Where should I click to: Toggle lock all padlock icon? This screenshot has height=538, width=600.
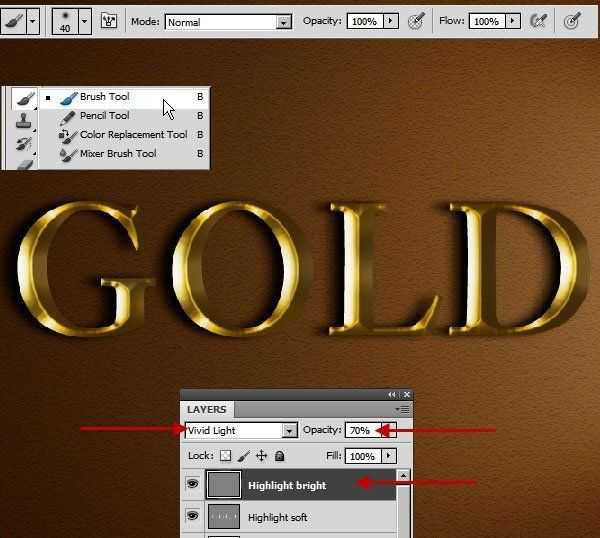(x=280, y=456)
